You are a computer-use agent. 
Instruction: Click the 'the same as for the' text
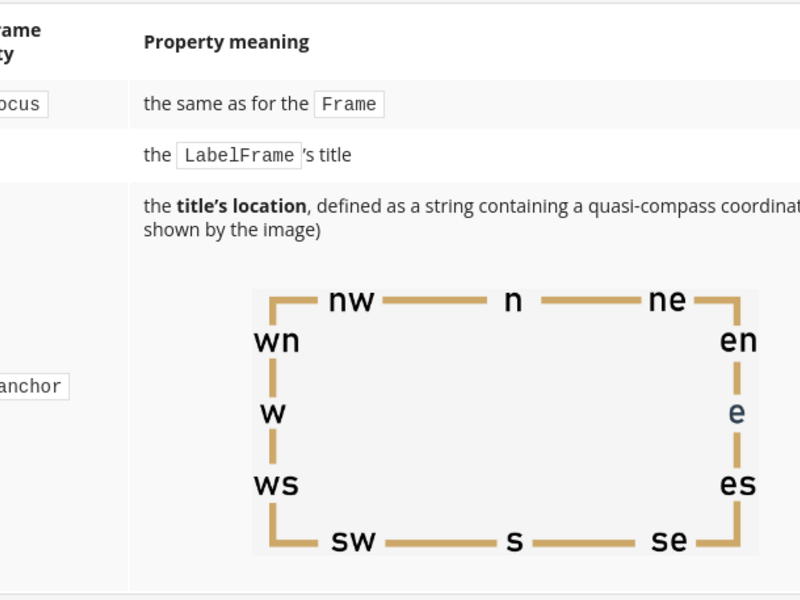226,104
